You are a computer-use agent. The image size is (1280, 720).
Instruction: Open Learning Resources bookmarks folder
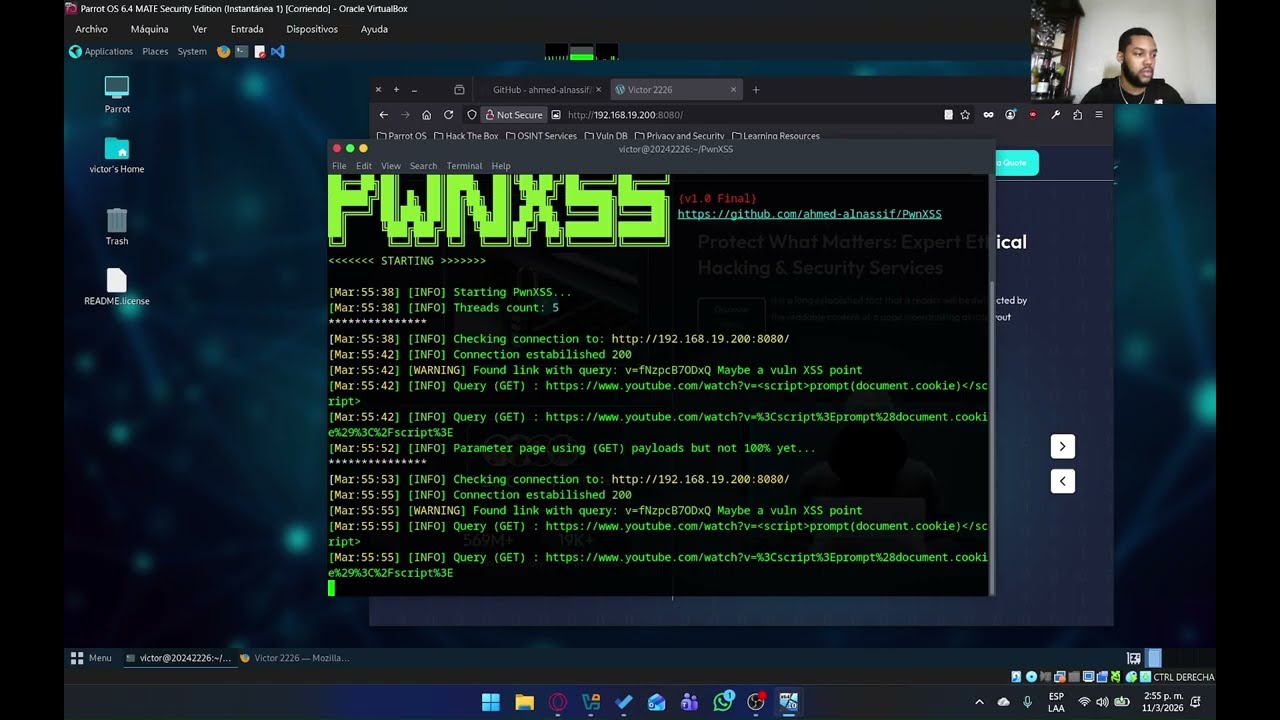click(x=776, y=136)
